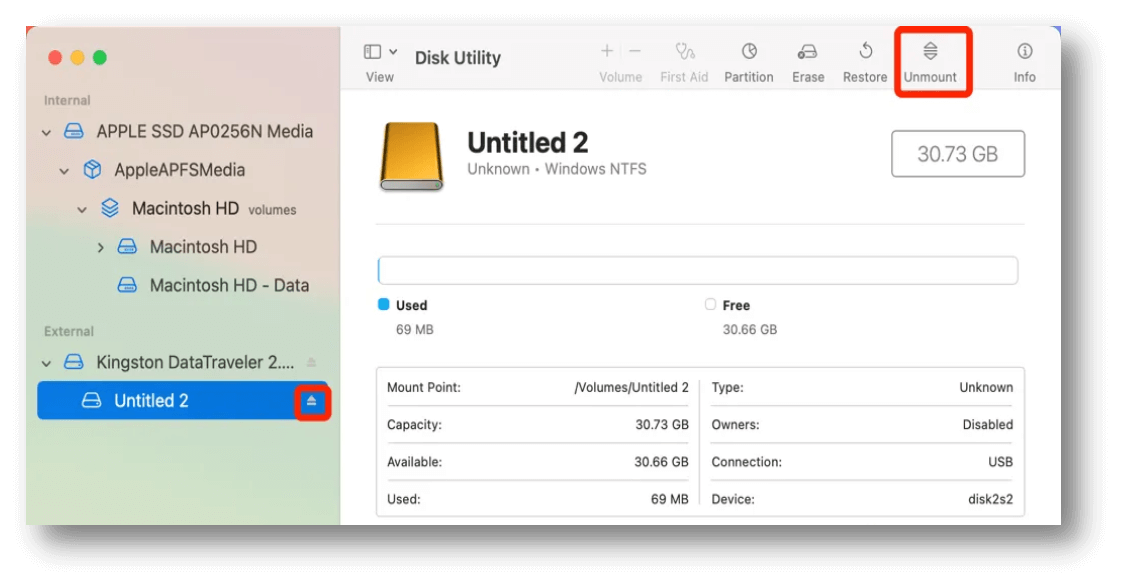This screenshot has height=585, width=1121.
Task: Open the View sidebar dropdown
Action: 380,52
